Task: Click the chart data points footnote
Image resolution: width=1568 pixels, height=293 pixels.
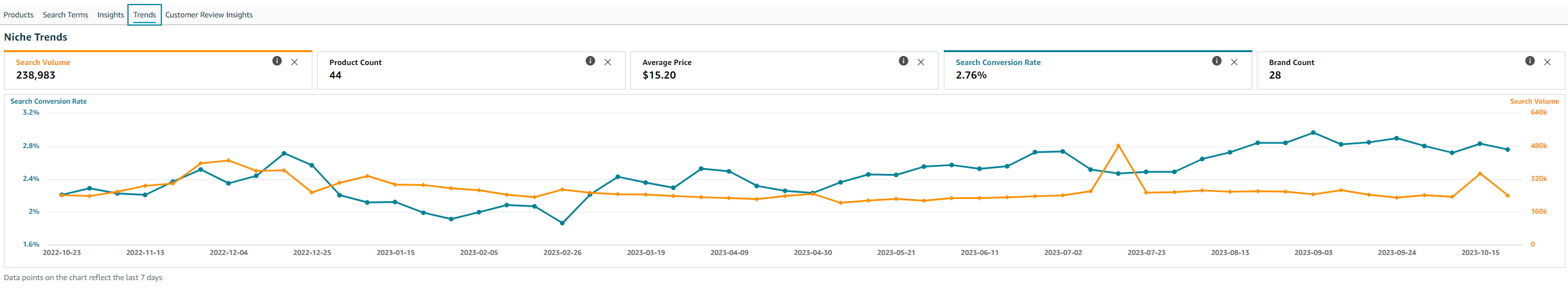Action: 83,278
